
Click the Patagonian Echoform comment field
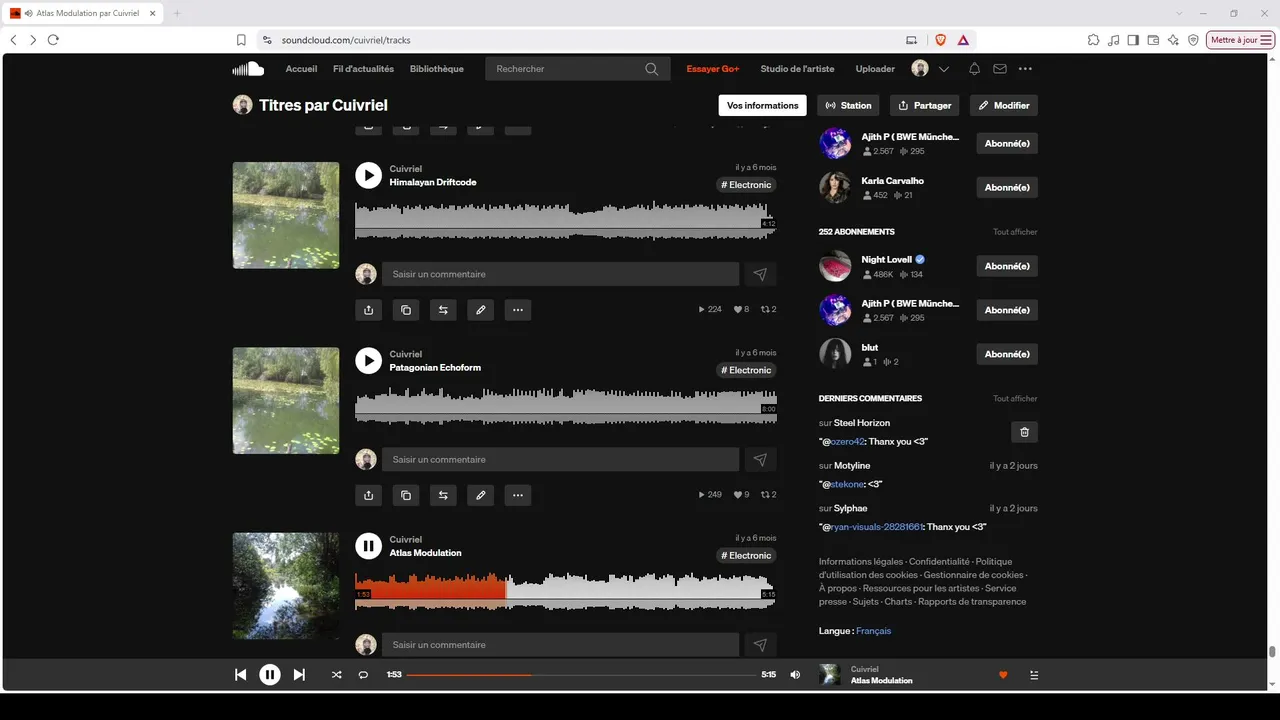pos(560,459)
